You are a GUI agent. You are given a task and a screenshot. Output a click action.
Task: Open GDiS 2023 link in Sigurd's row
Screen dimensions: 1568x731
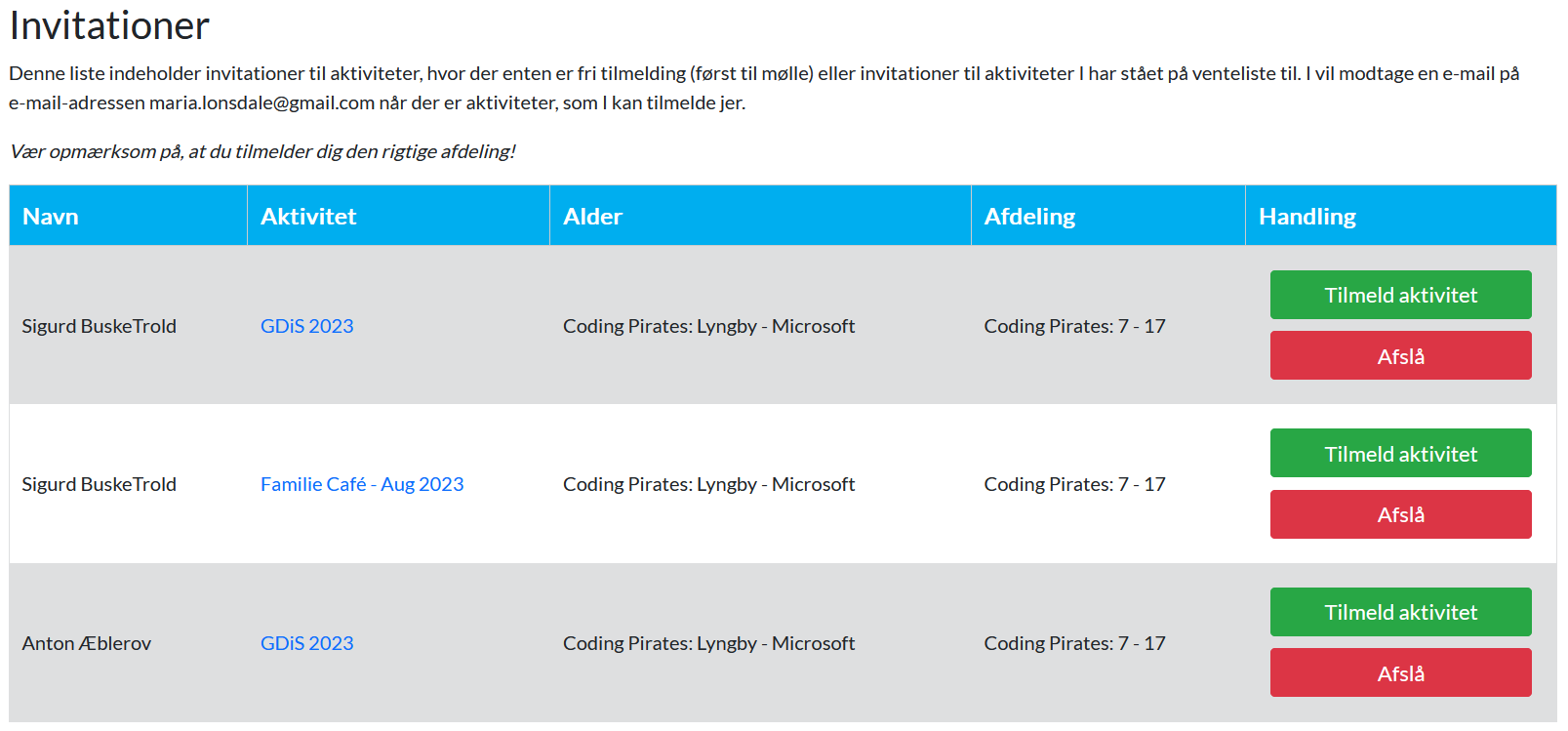point(306,326)
